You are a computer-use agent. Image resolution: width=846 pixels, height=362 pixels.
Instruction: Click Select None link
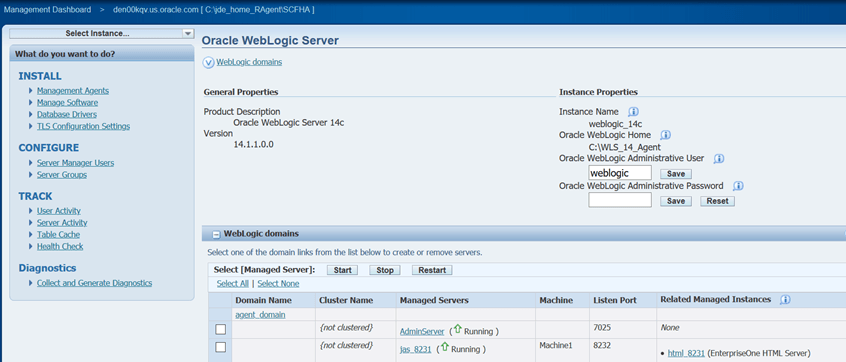278,283
